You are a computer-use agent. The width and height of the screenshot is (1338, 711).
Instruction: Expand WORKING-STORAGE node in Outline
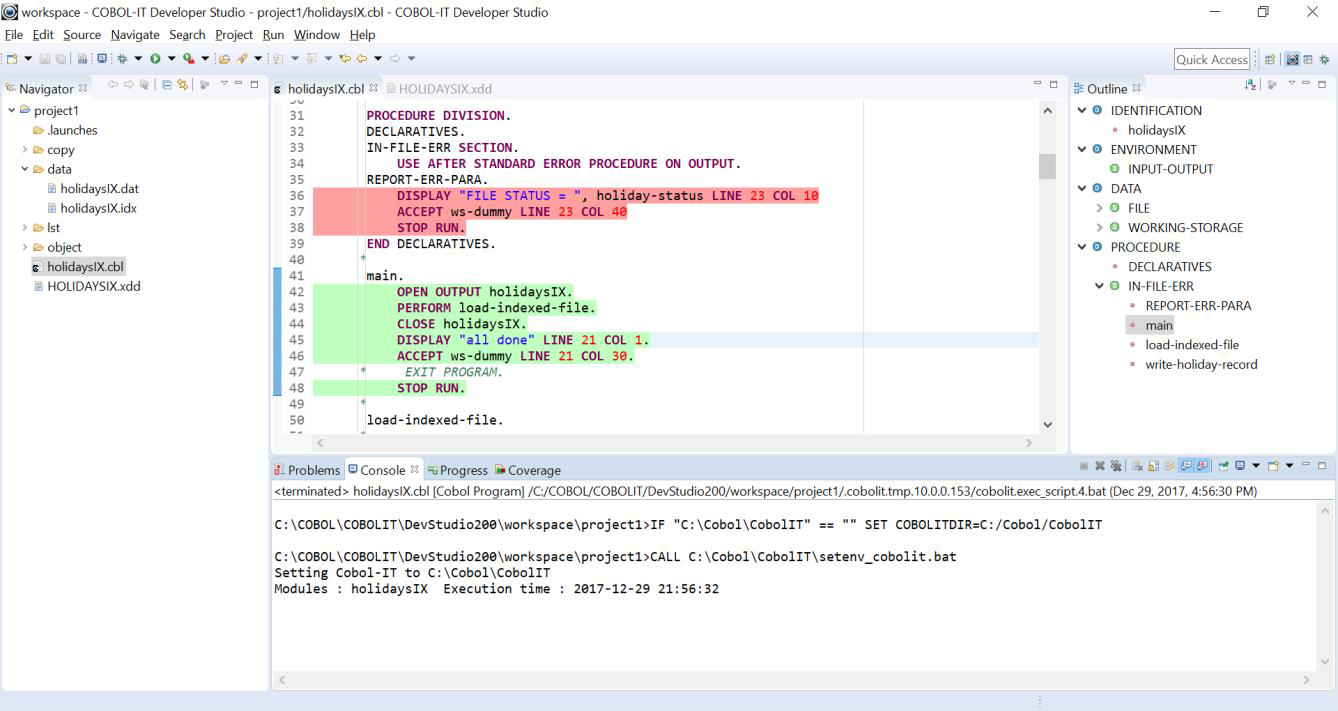pyautogui.click(x=1100, y=228)
